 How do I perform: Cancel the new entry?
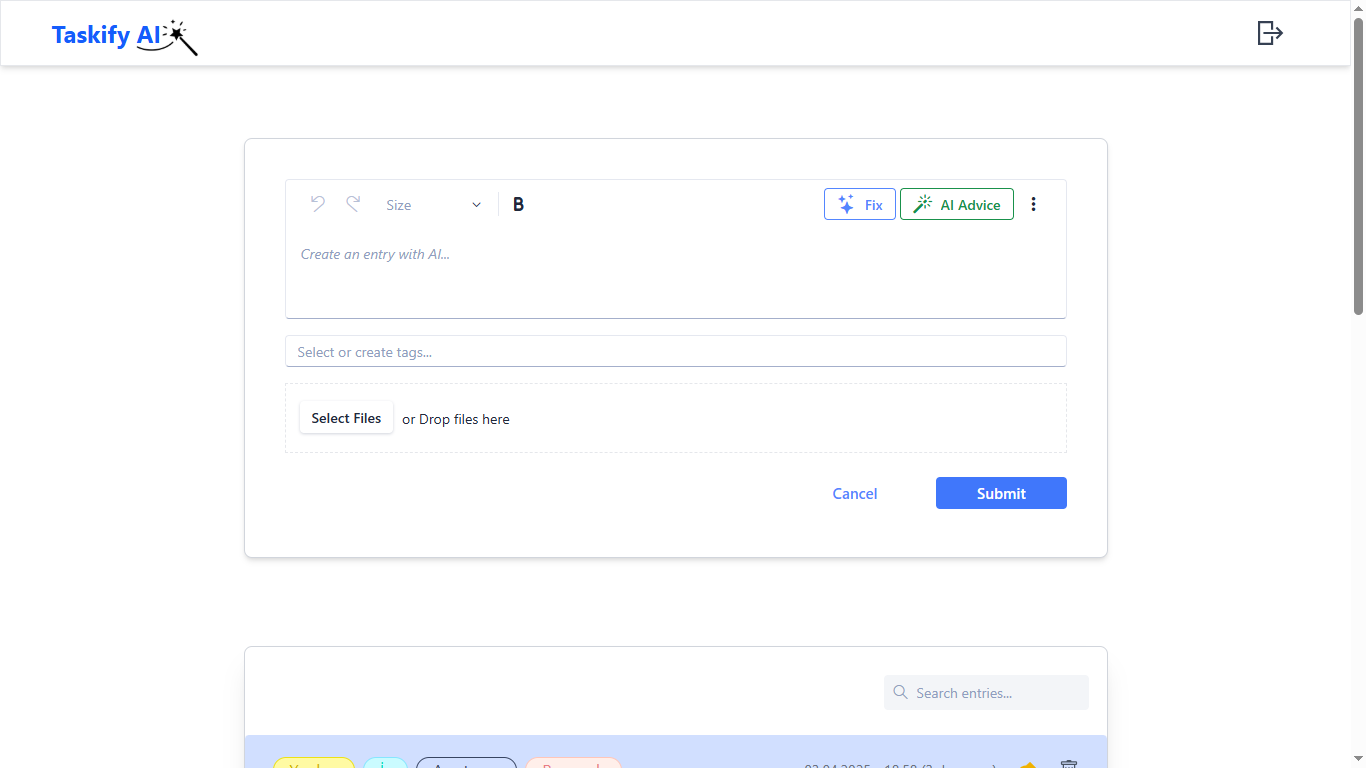854,493
